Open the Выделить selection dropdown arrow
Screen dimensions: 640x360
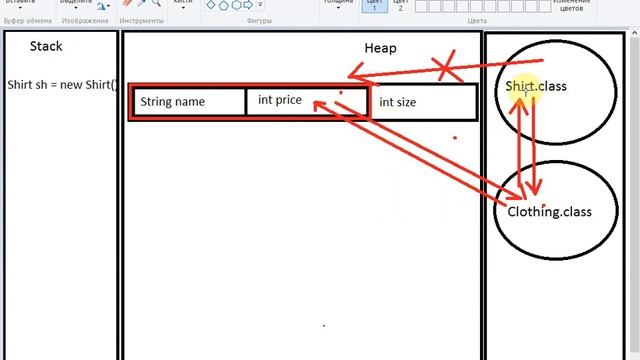(x=76, y=8)
